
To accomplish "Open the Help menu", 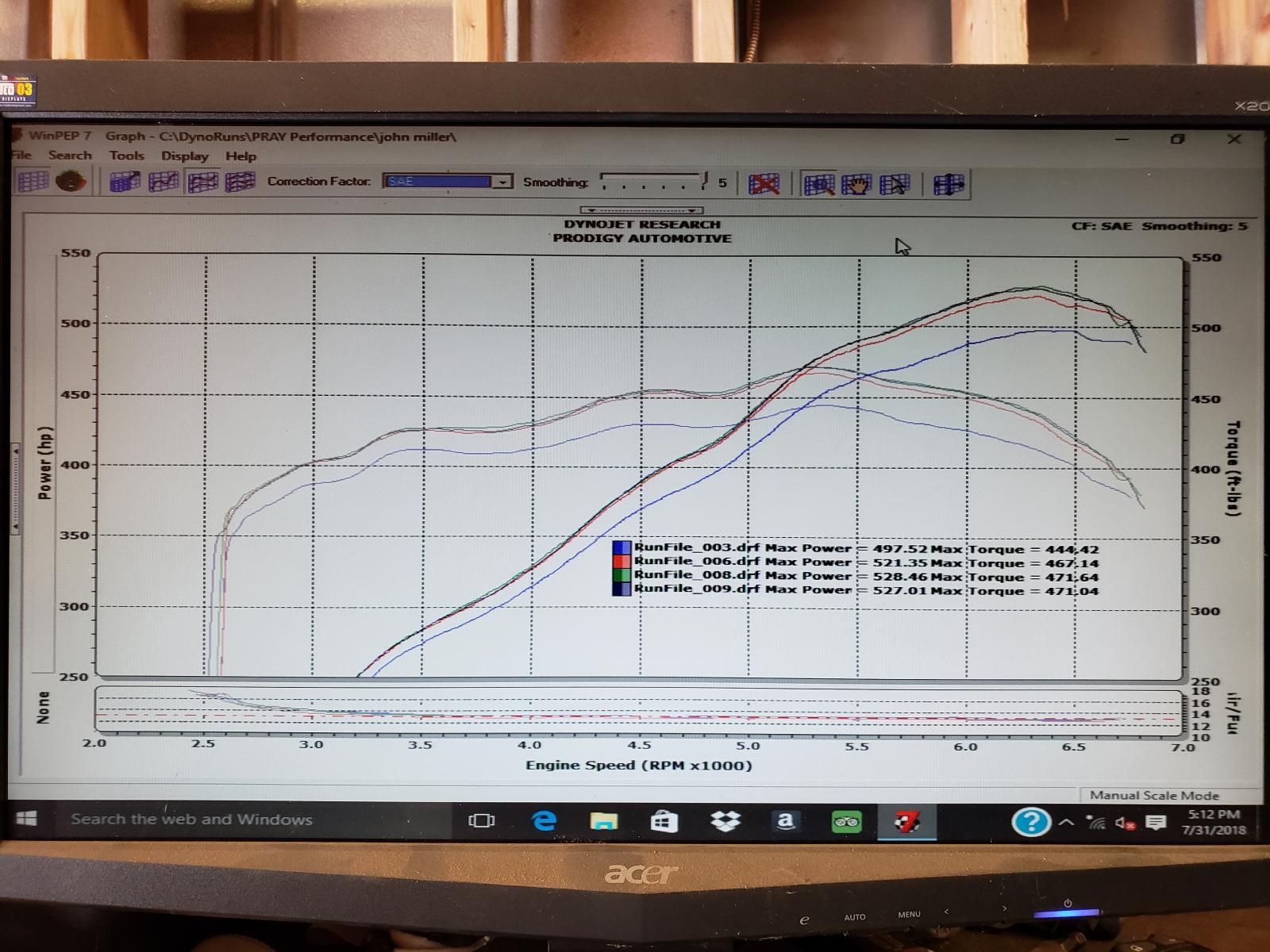I will click(241, 156).
